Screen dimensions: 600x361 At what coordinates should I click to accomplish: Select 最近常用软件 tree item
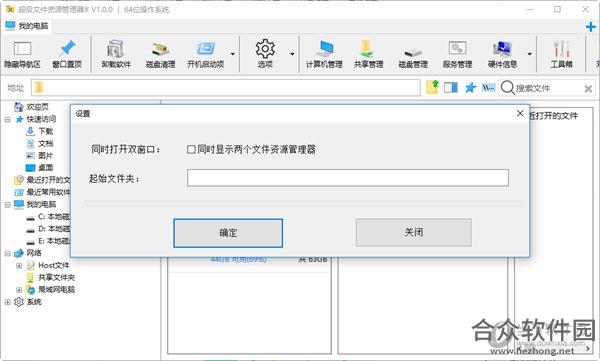pos(48,192)
